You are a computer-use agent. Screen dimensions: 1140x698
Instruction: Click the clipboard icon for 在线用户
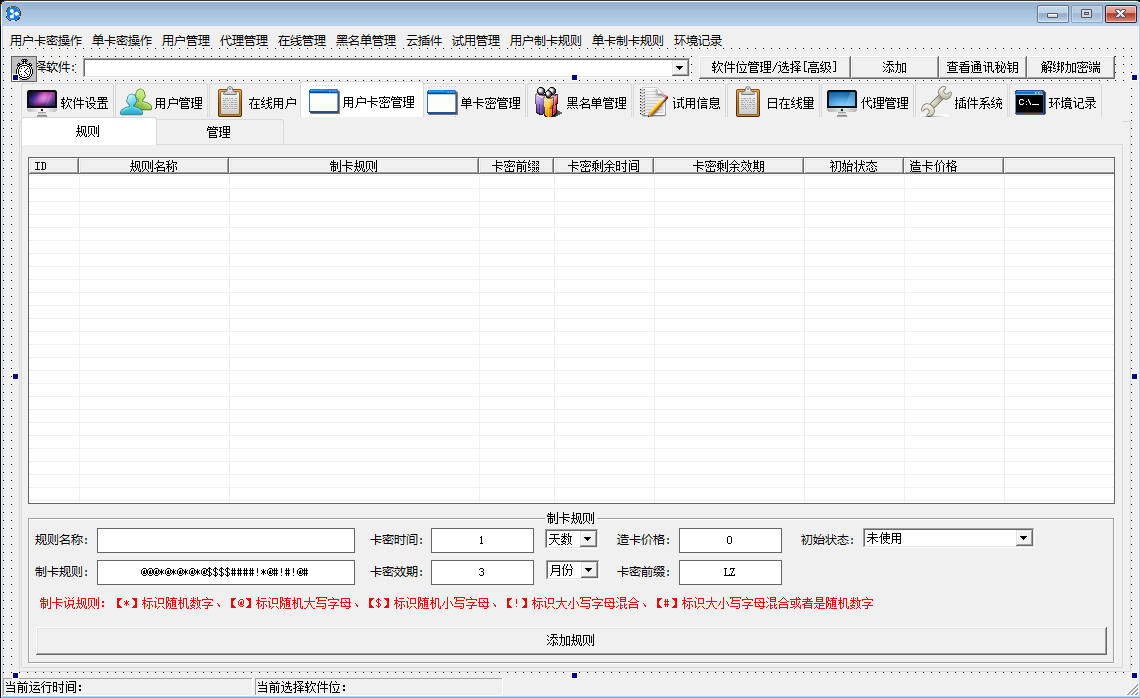coord(230,102)
